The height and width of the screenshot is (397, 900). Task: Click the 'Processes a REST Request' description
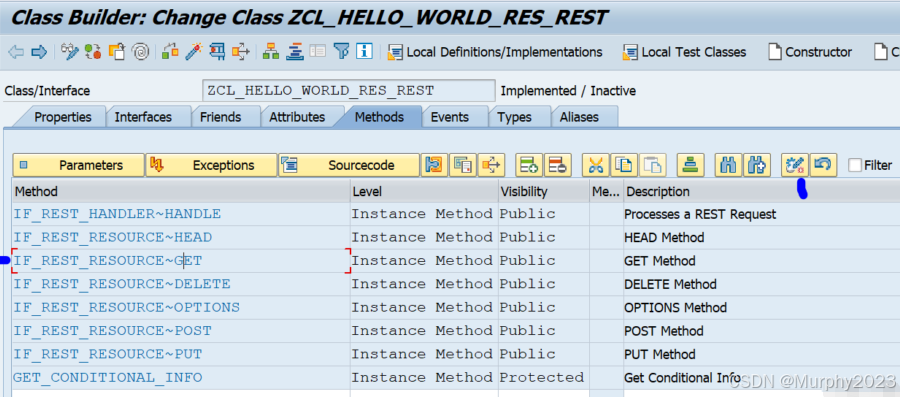(x=700, y=215)
